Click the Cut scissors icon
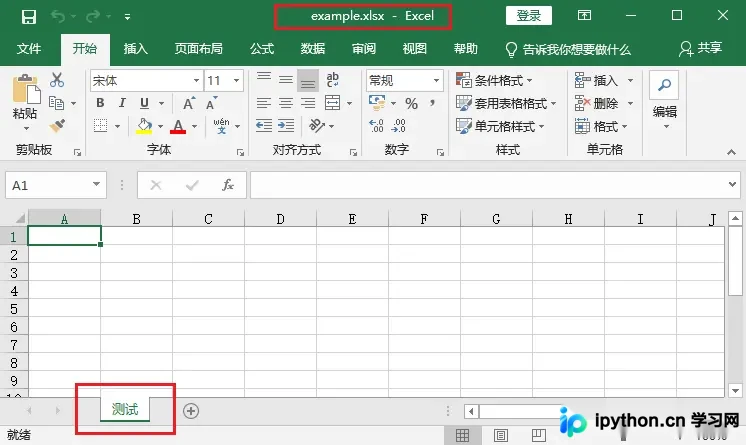 tap(57, 80)
